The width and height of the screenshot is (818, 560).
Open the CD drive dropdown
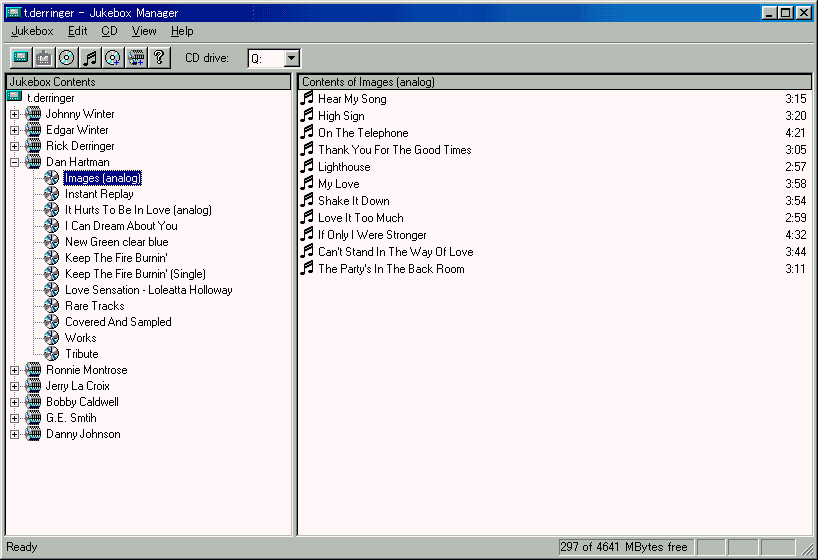point(291,59)
